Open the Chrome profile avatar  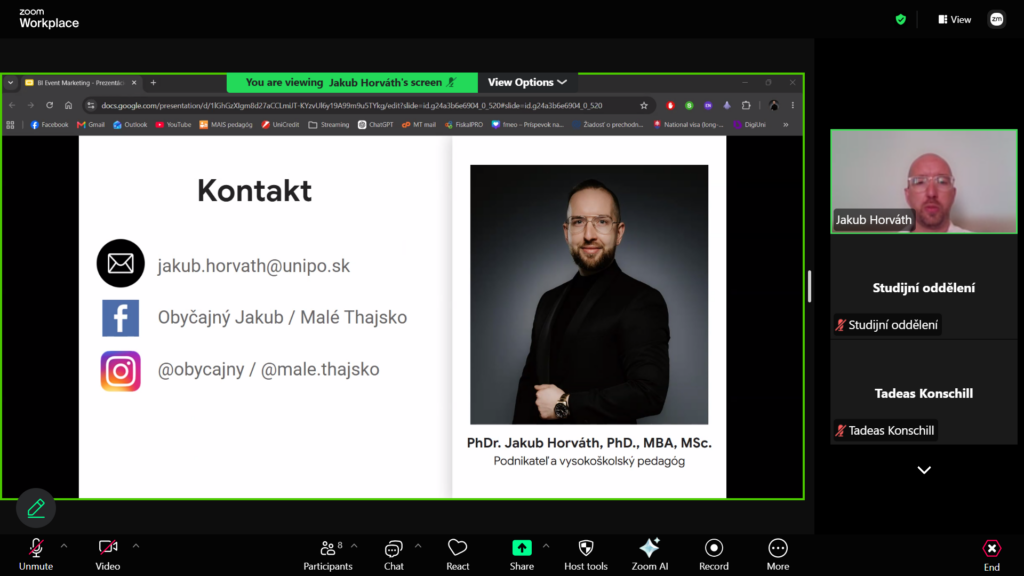pyautogui.click(x=774, y=105)
